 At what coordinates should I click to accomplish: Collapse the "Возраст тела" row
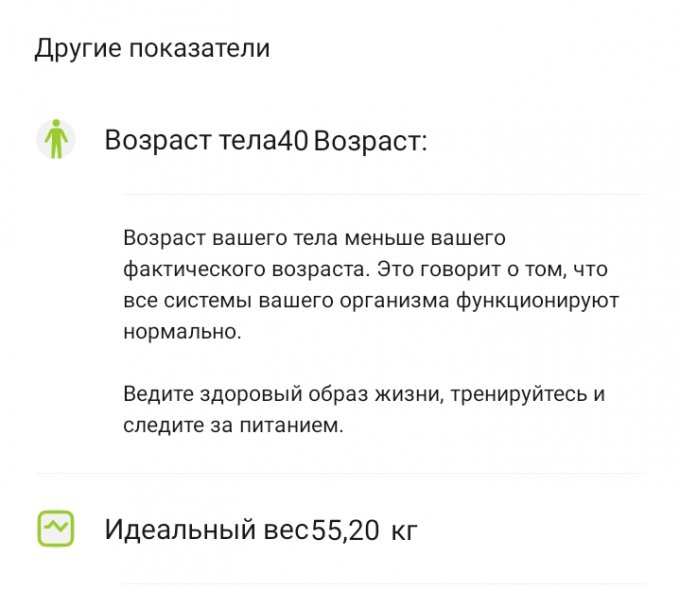tap(340, 140)
